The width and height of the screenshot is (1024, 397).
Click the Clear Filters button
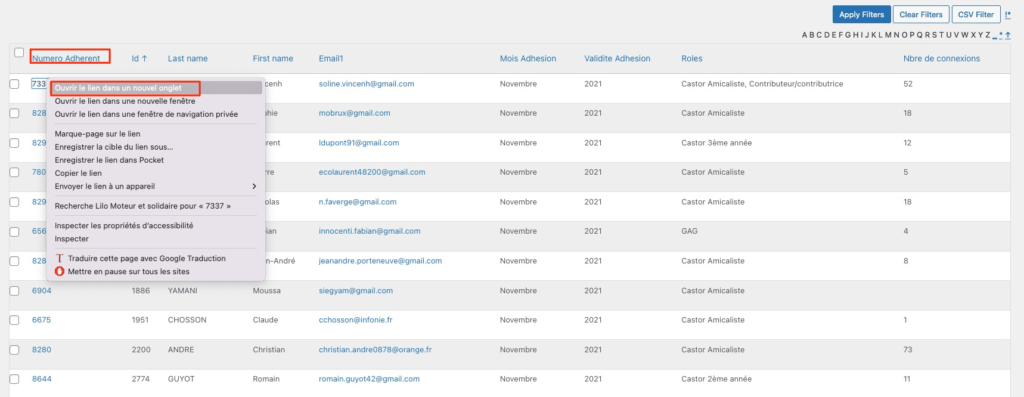coord(921,14)
